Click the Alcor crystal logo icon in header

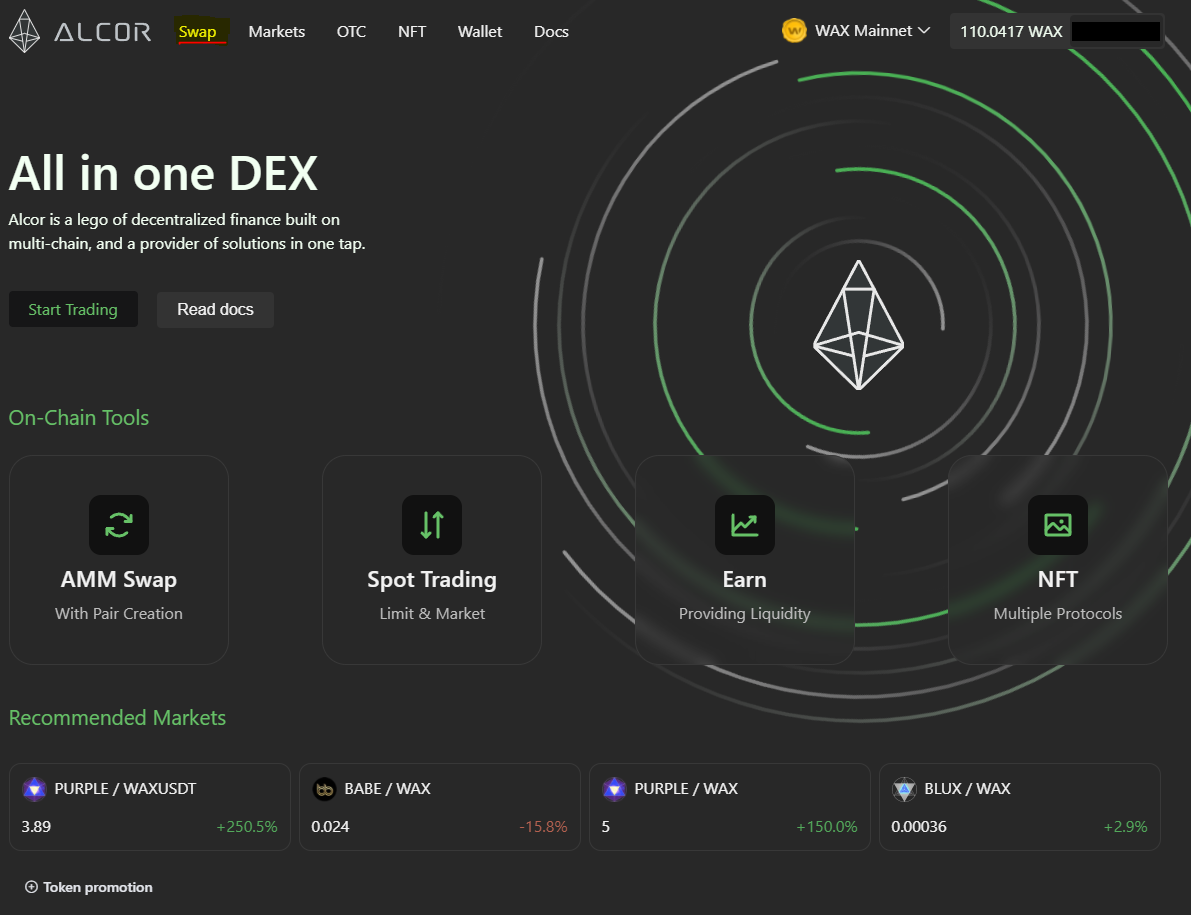click(x=24, y=31)
